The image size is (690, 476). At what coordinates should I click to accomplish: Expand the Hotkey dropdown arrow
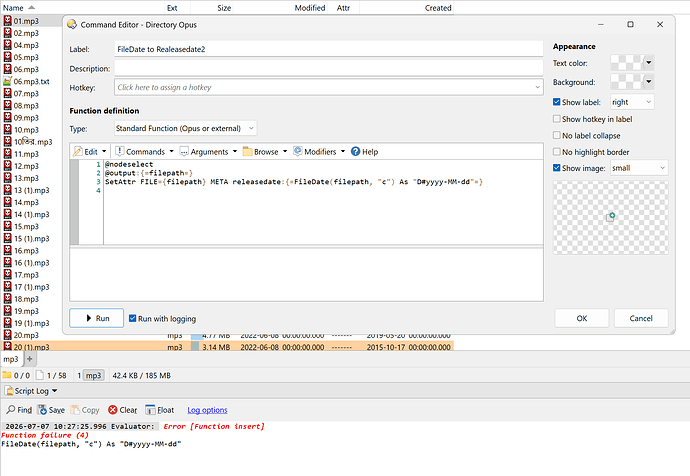coord(537,87)
